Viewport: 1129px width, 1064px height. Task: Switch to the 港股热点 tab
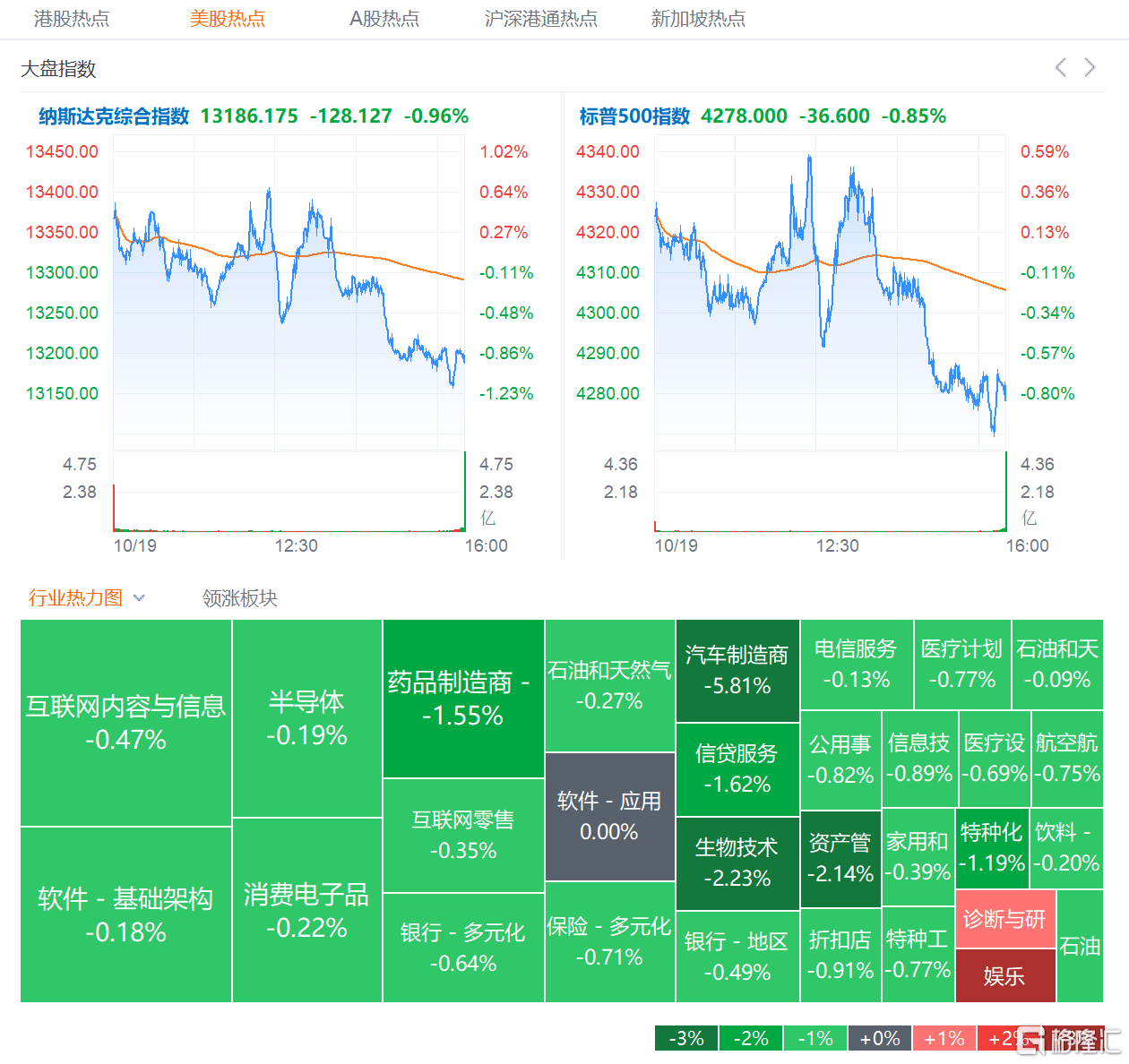pyautogui.click(x=72, y=19)
